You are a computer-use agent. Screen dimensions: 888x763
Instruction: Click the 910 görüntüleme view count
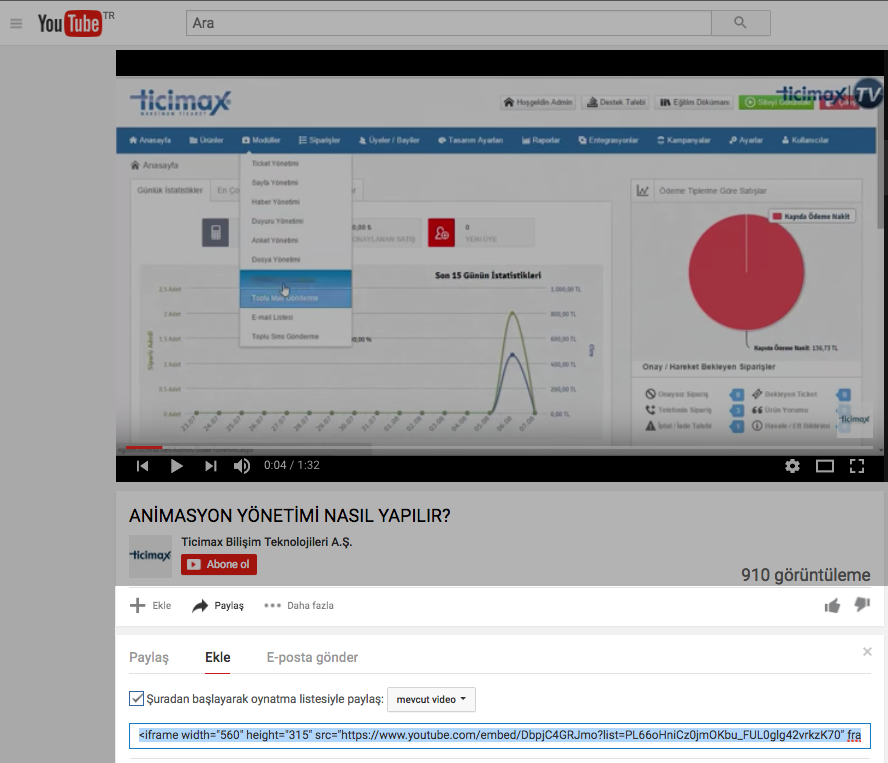pos(805,575)
